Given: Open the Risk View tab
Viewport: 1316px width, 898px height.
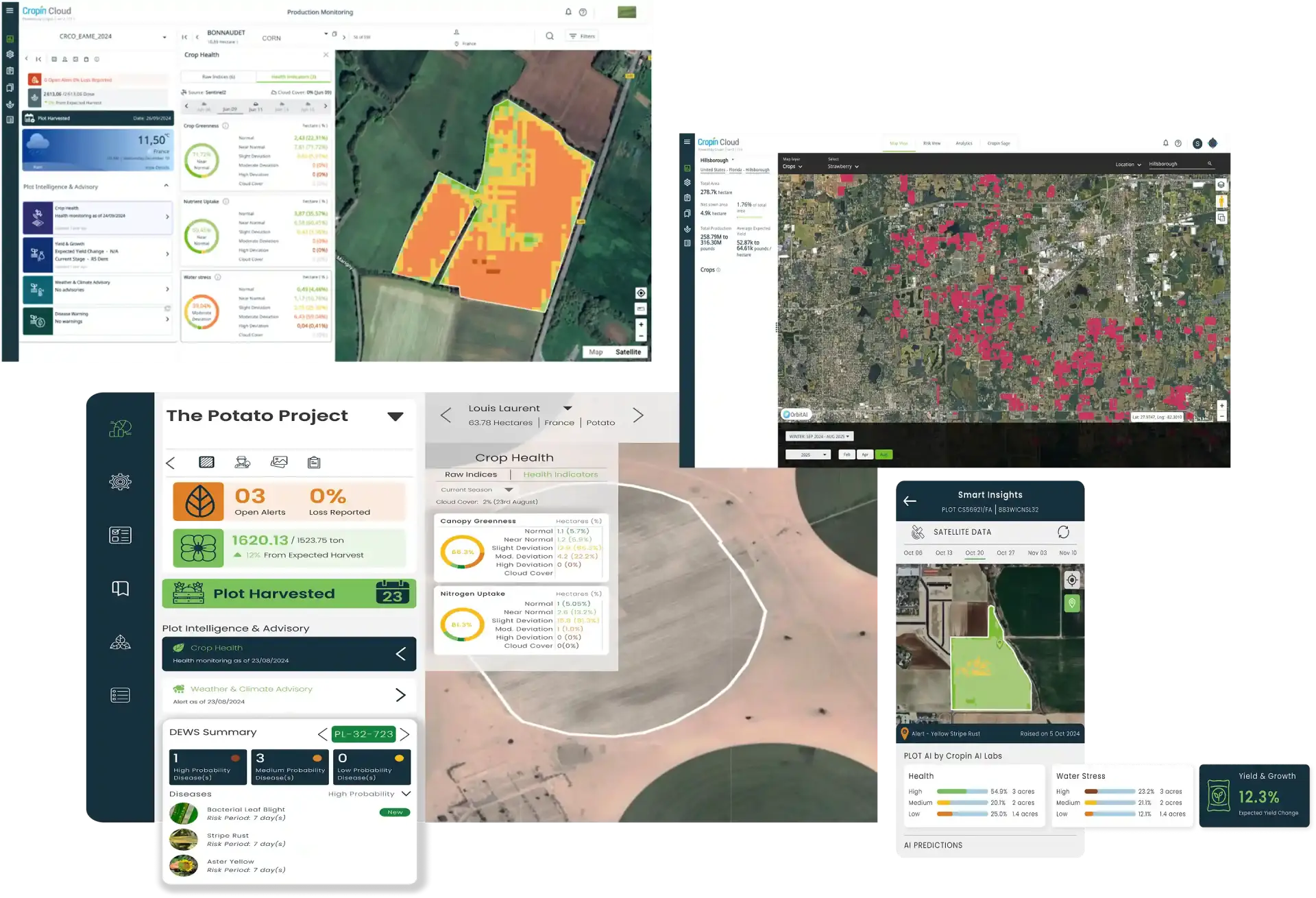Looking at the screenshot, I should click(931, 143).
